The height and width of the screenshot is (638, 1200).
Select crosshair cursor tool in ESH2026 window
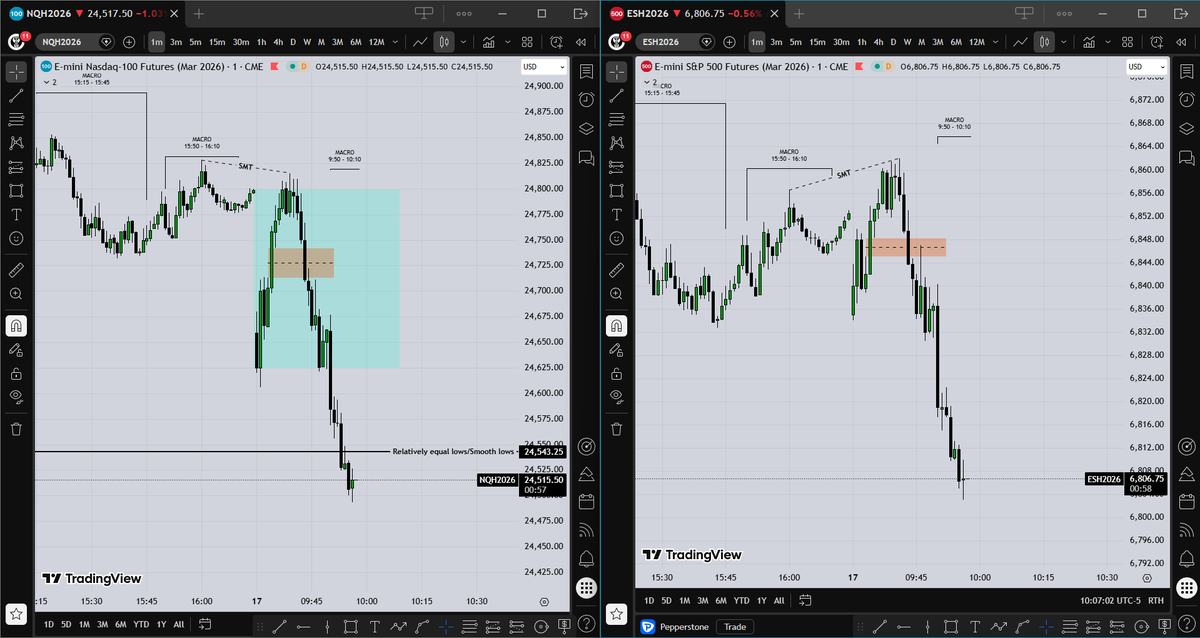pos(616,72)
